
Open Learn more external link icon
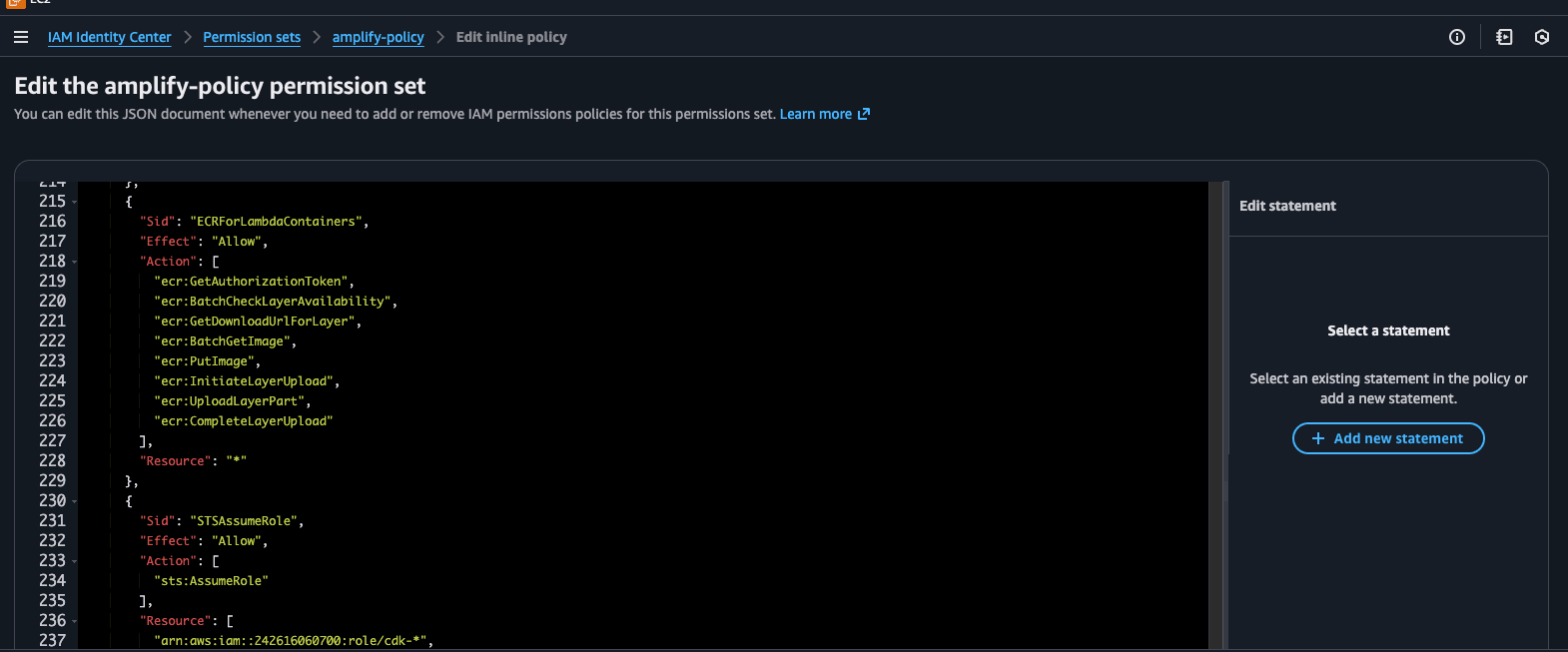864,114
